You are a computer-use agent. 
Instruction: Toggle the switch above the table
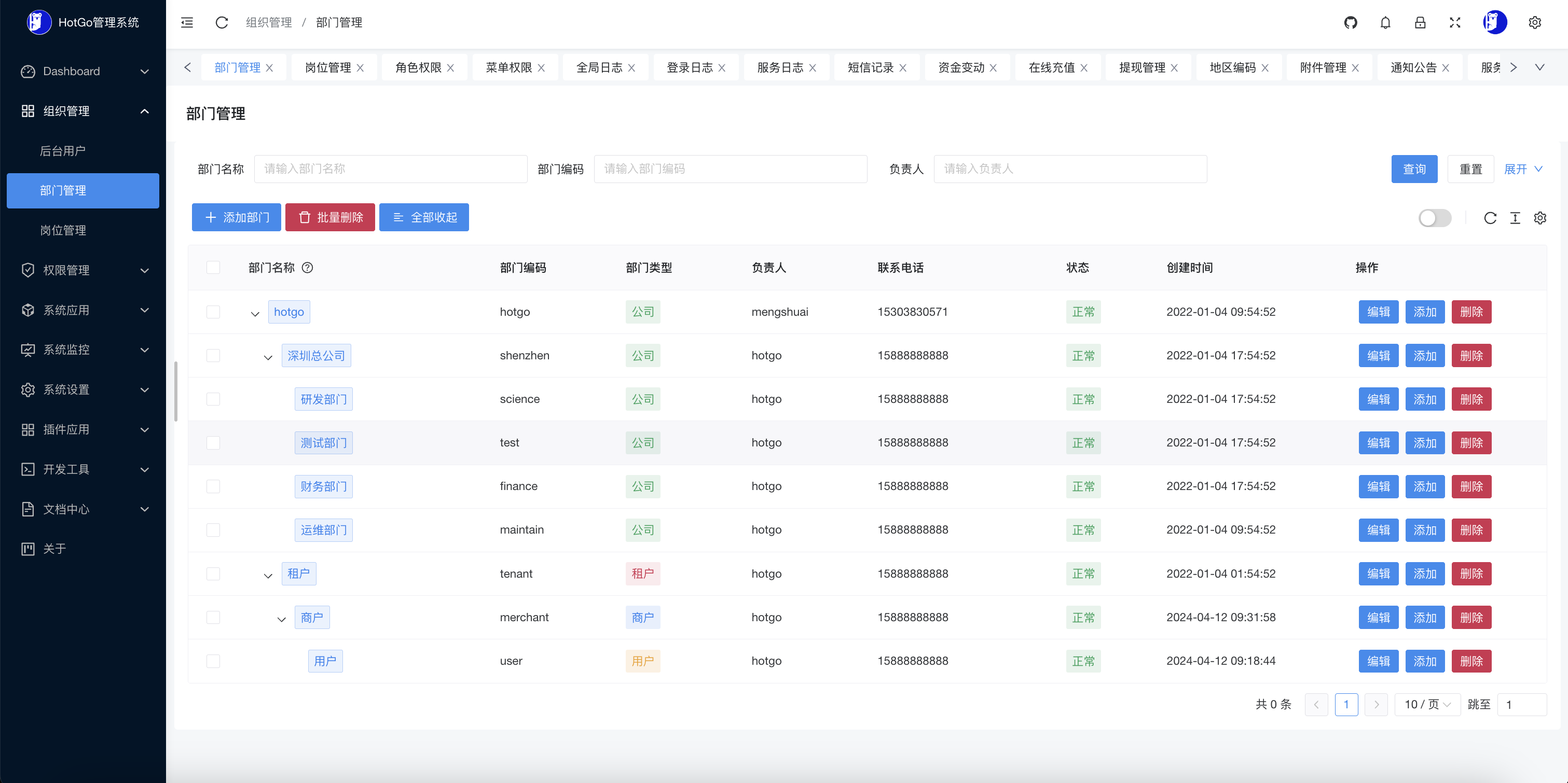click(x=1435, y=218)
